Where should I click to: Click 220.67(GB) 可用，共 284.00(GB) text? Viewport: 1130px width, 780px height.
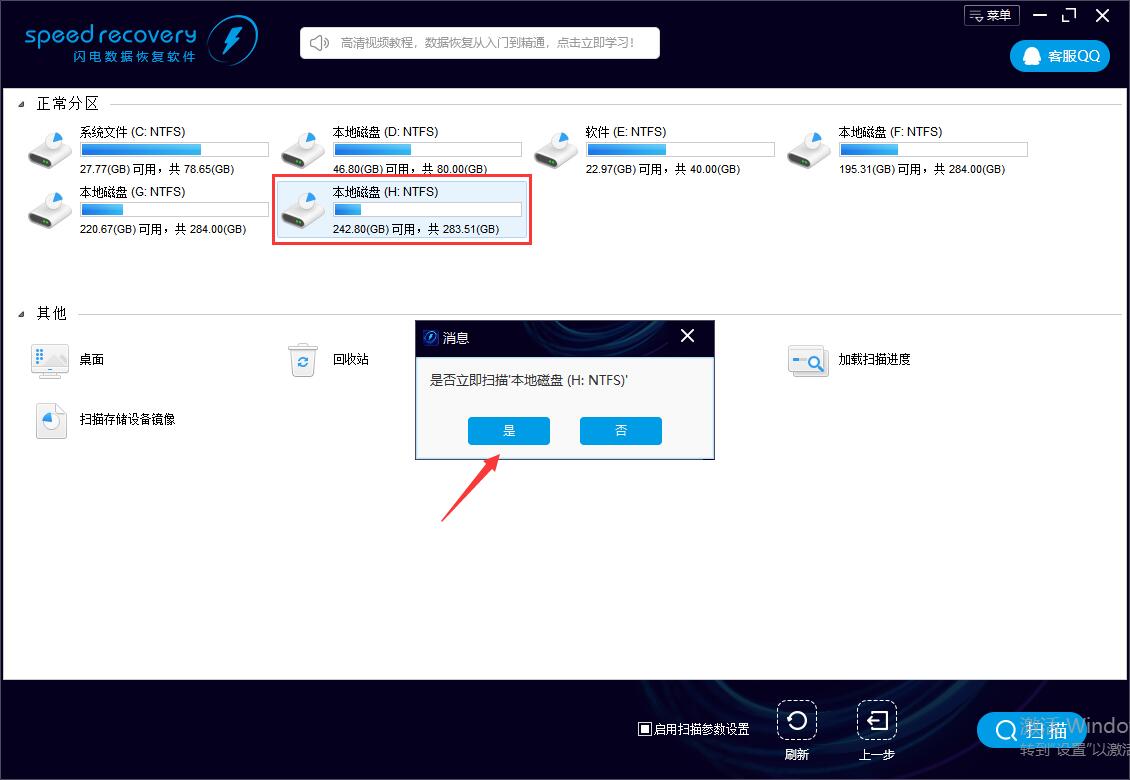click(163, 229)
